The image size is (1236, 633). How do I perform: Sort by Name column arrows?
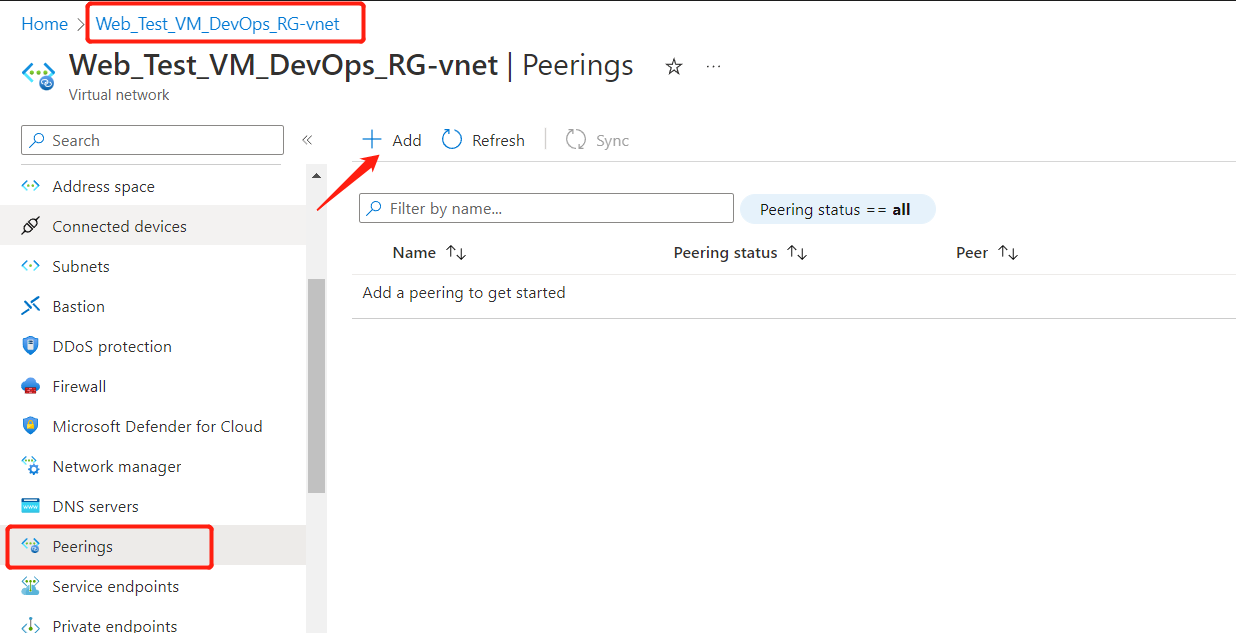tap(456, 253)
